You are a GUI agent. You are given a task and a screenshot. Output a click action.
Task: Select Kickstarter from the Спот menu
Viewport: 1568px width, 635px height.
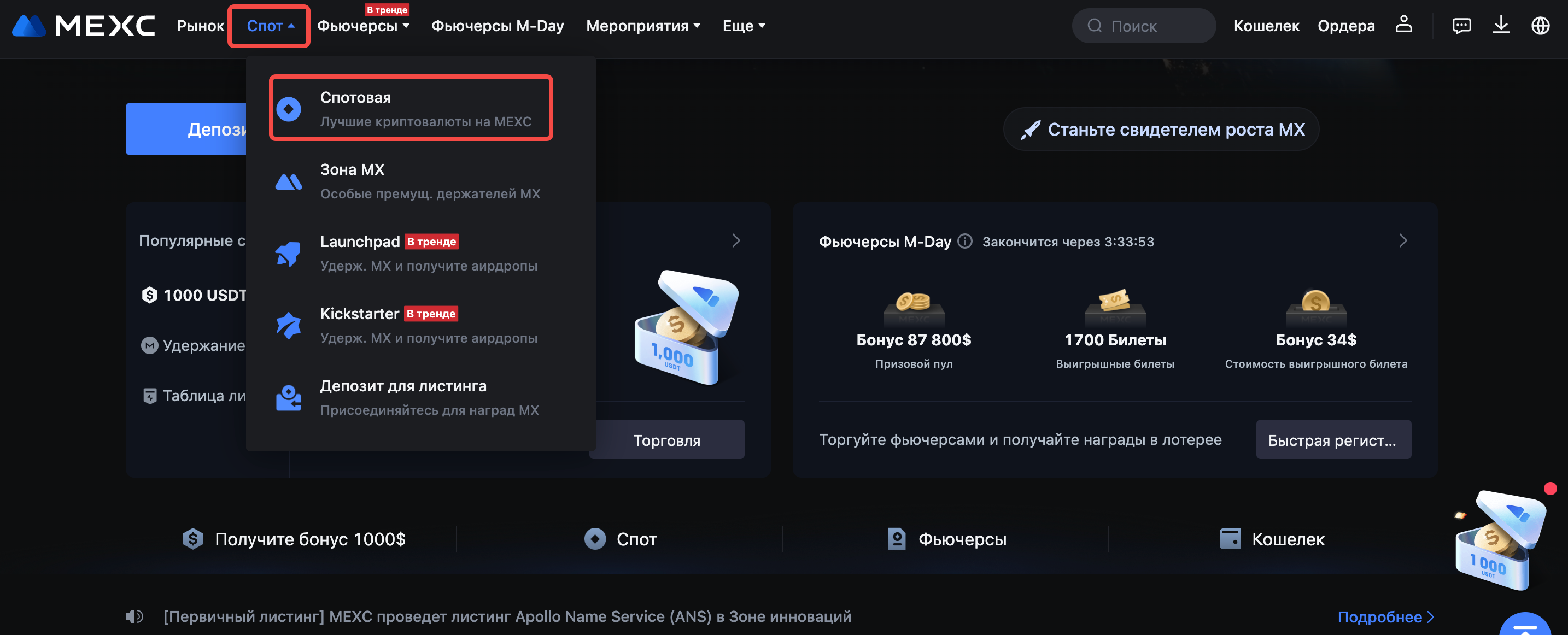[420, 325]
